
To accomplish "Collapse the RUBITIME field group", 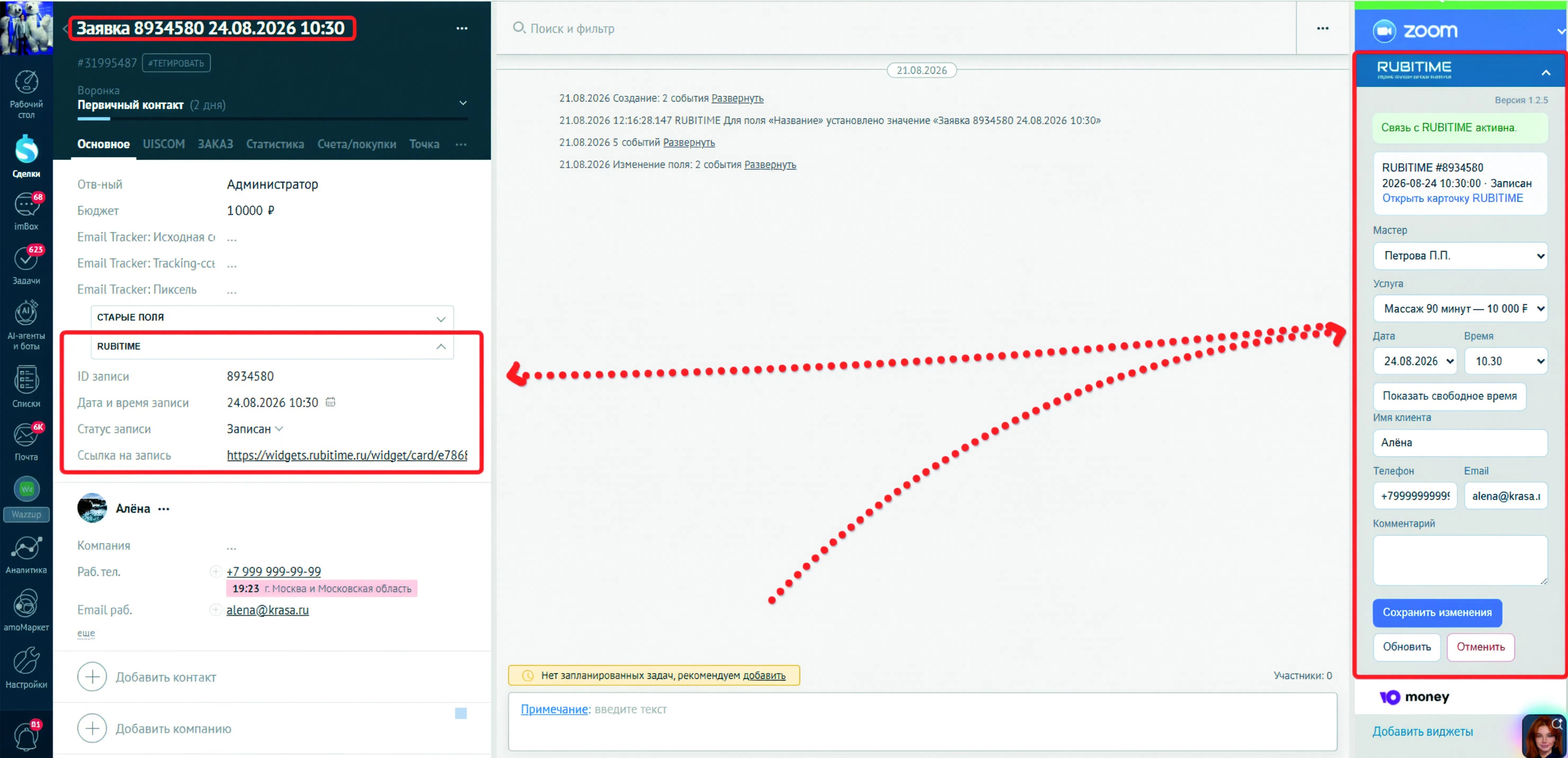I will pos(272,347).
